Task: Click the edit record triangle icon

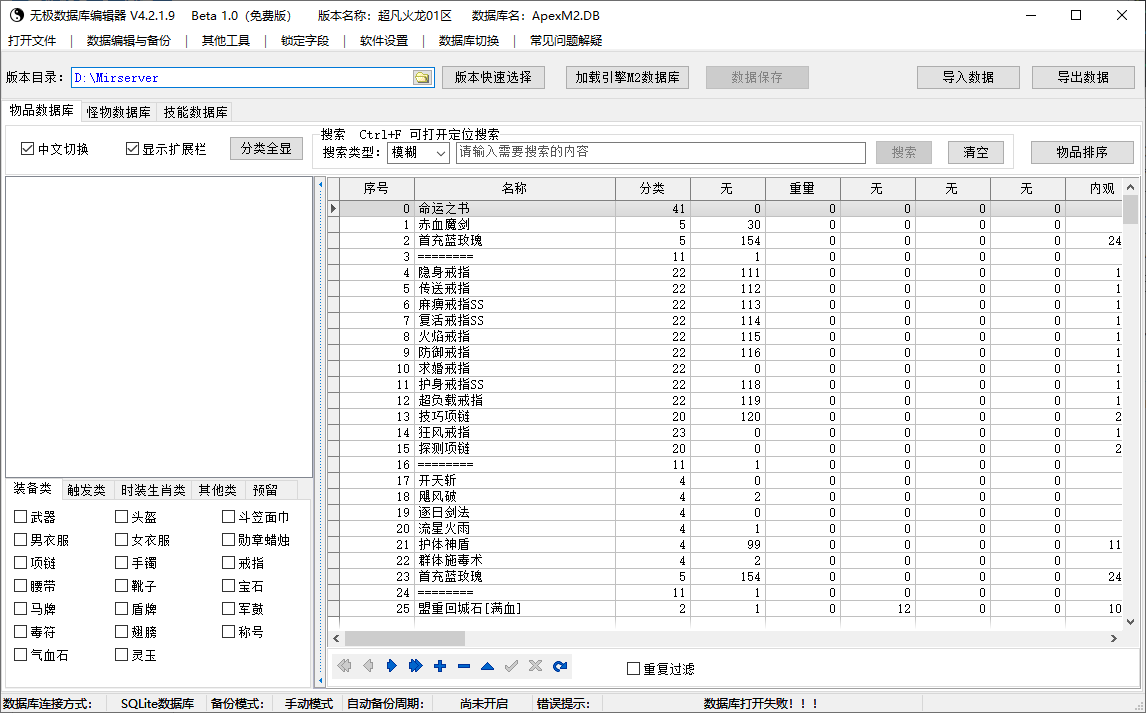Action: coord(487,665)
